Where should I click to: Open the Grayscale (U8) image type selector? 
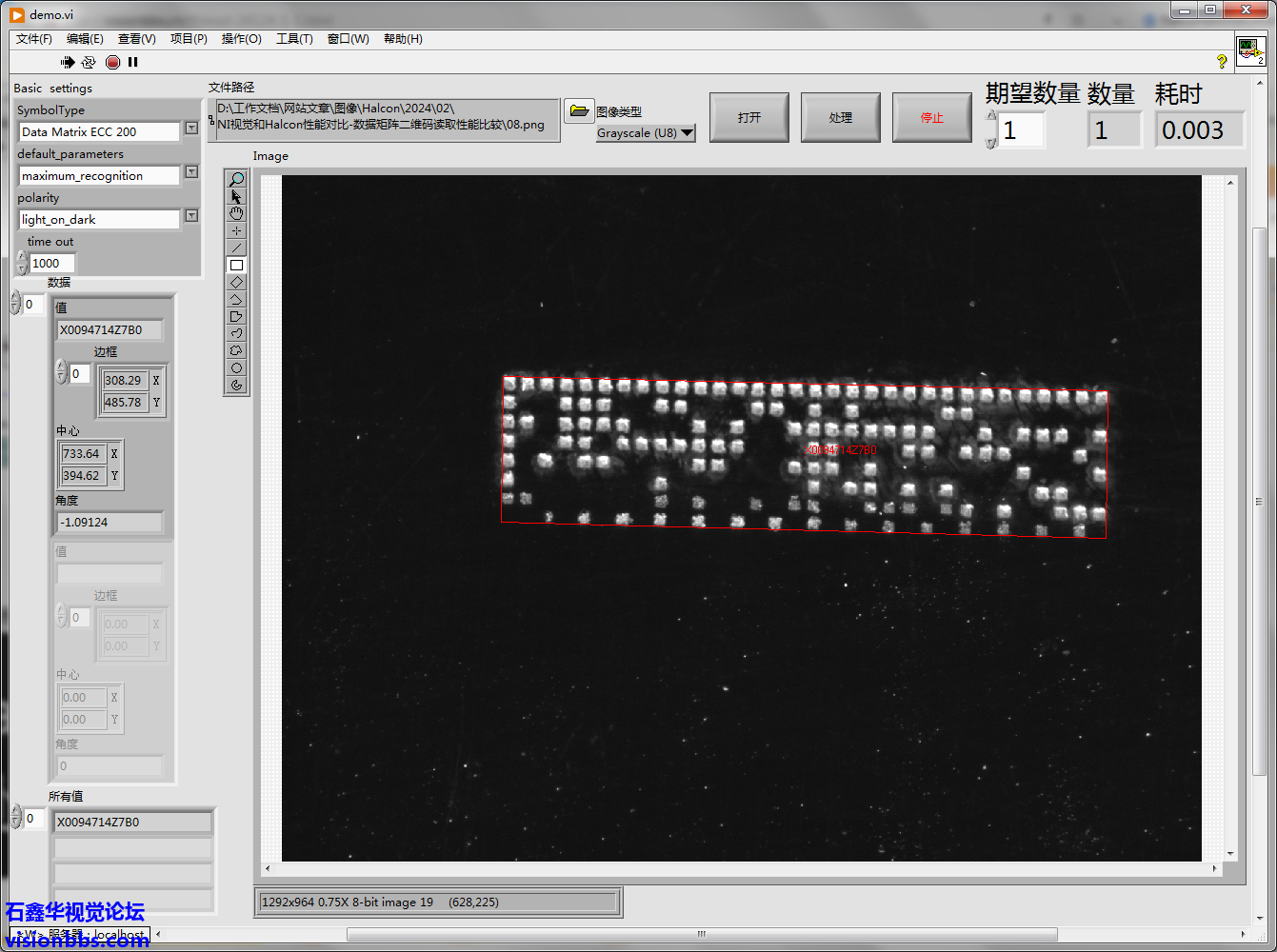pyautogui.click(x=646, y=133)
